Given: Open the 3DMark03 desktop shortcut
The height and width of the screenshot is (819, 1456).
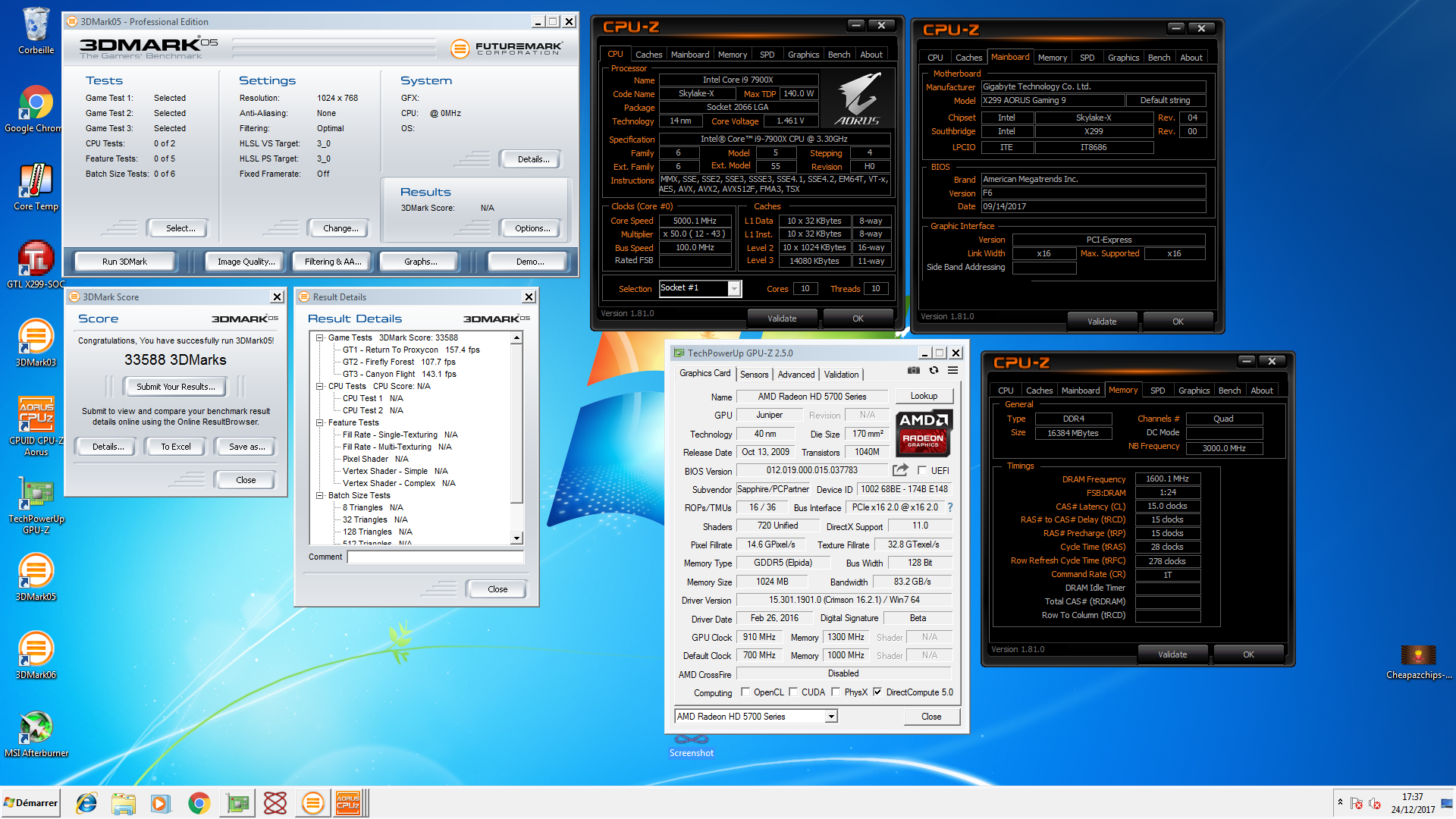Looking at the screenshot, I should (x=36, y=344).
